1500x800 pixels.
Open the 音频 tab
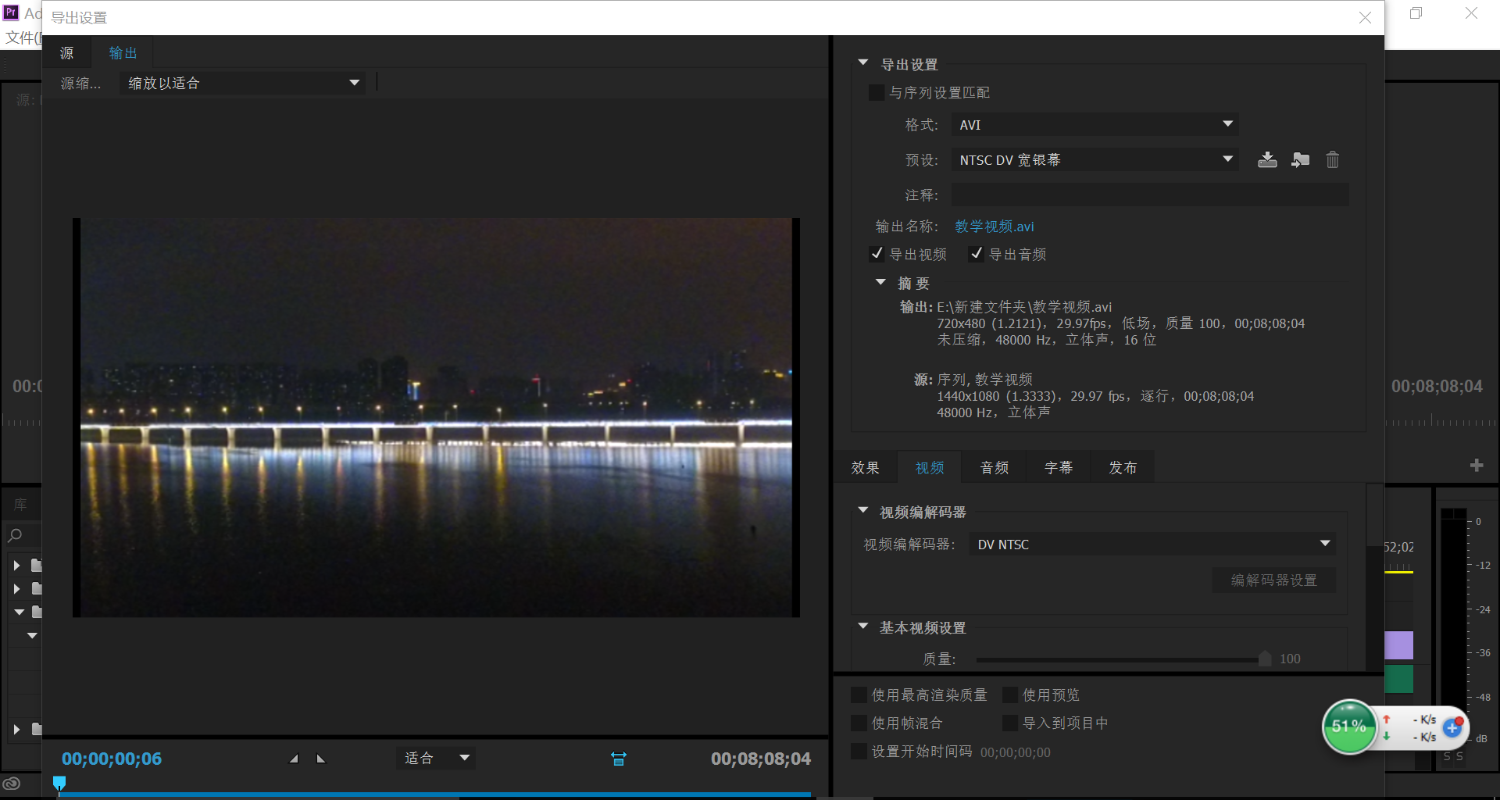tap(994, 467)
